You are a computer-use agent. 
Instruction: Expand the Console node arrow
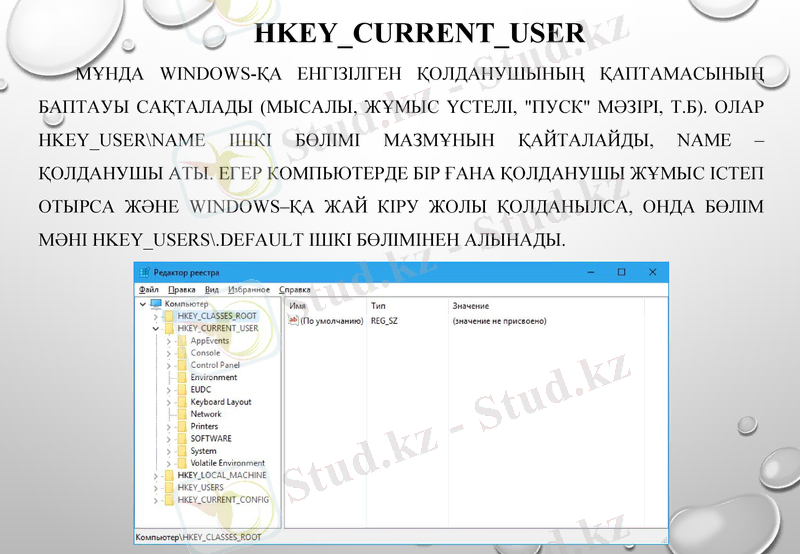[169, 353]
